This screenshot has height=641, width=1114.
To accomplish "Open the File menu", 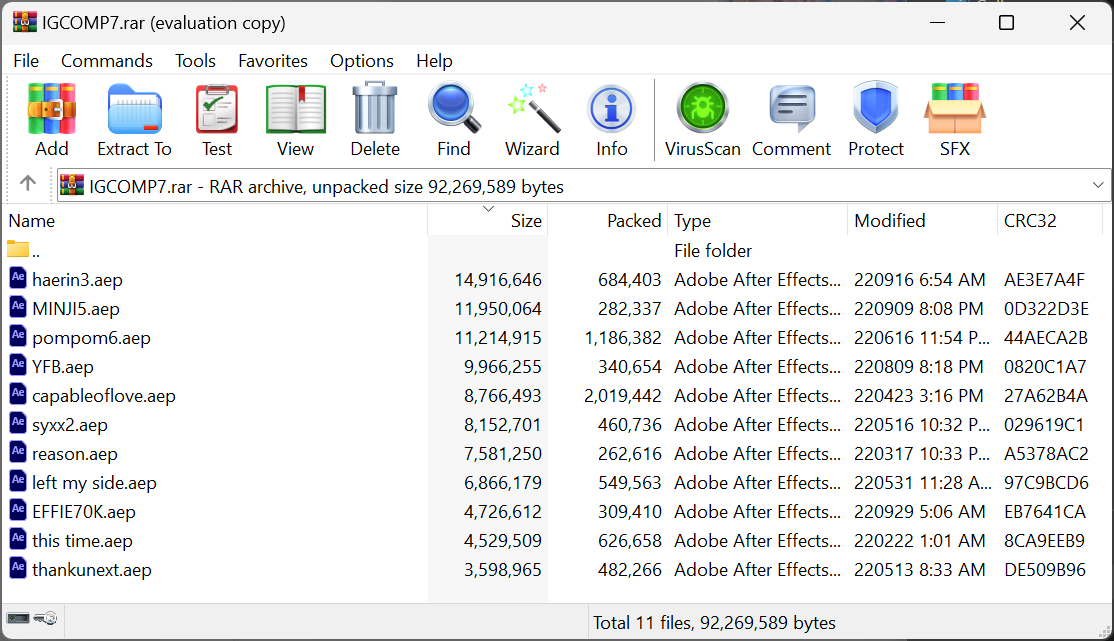I will click(x=26, y=61).
